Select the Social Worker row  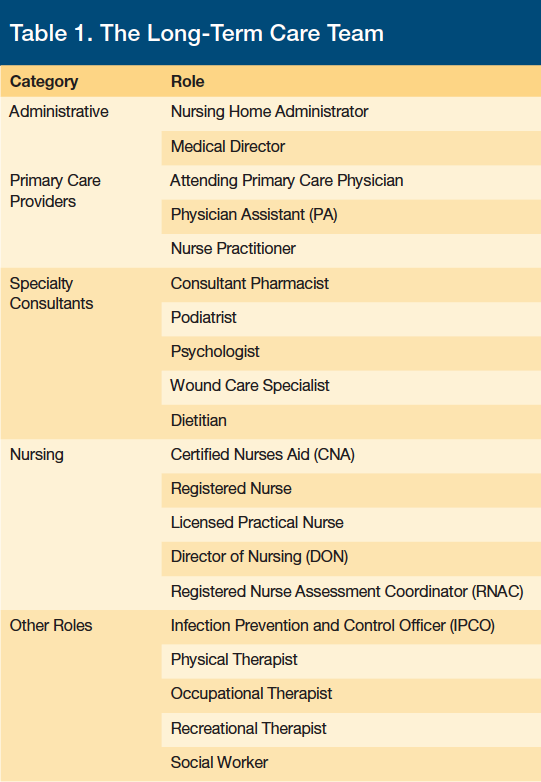351,764
